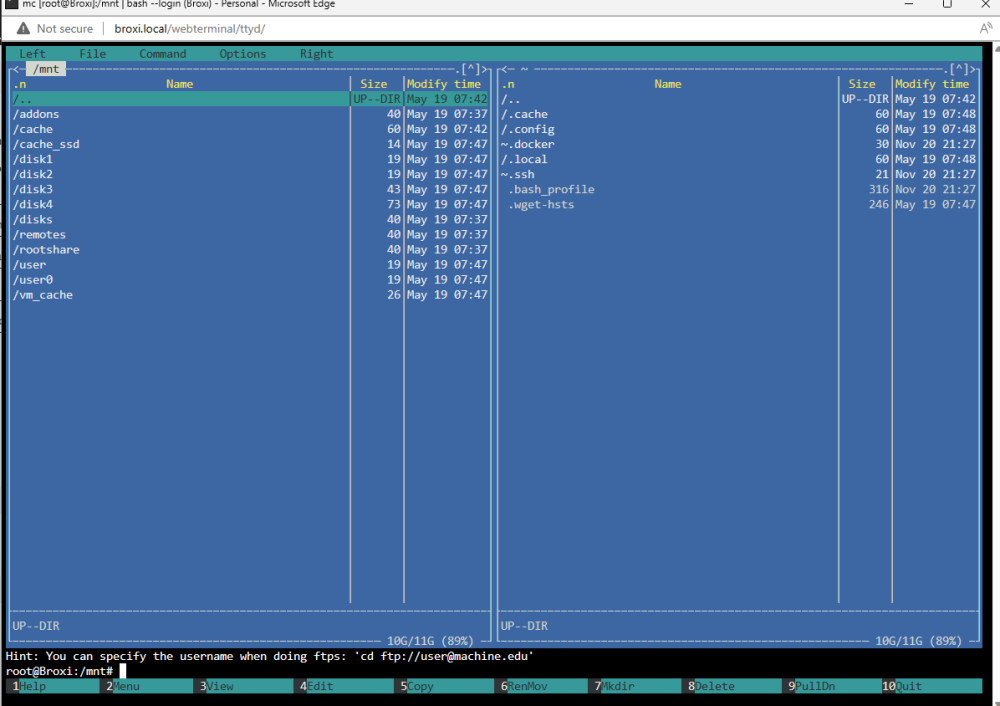The image size is (1000, 706).
Task: Click the 1 Help function key
Action: [55, 686]
